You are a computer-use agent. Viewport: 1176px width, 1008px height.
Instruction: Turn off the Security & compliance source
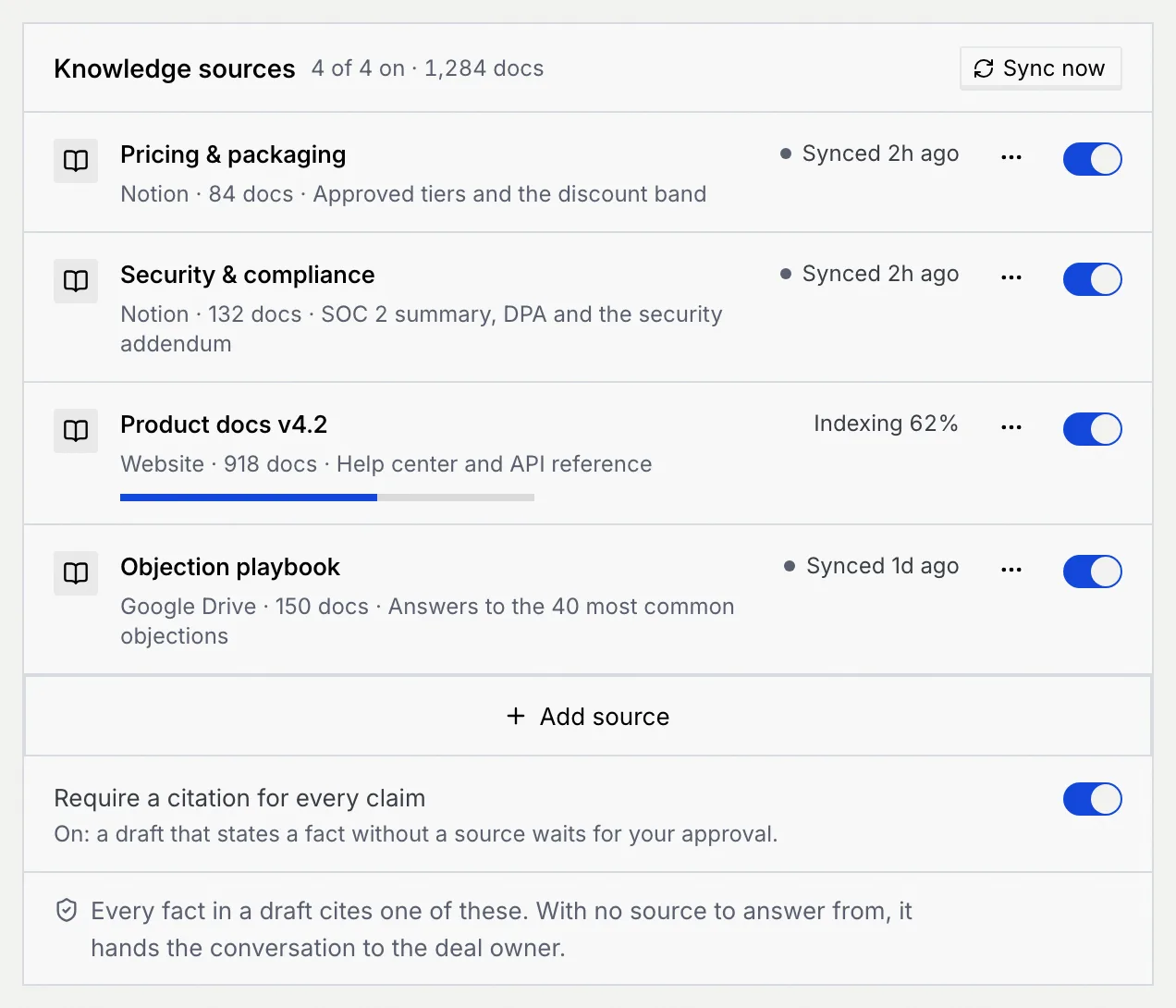click(1092, 279)
